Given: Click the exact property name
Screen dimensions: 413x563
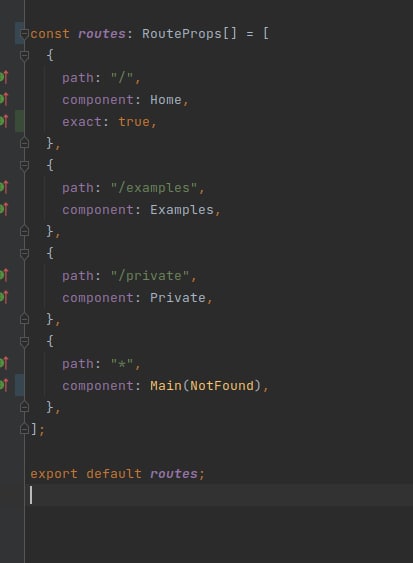Looking at the screenshot, I should click(82, 122).
